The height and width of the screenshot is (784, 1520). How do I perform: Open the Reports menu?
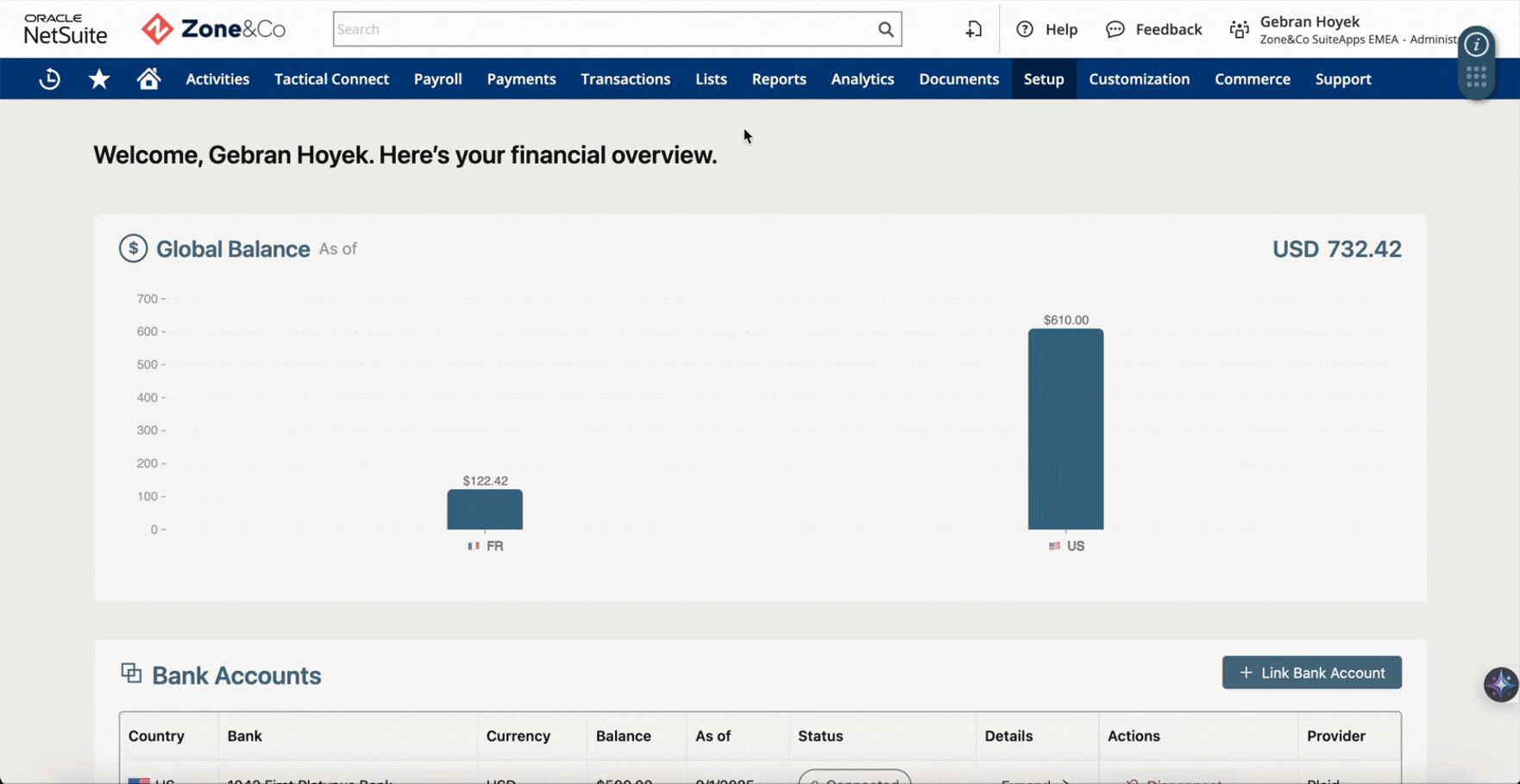tap(779, 78)
